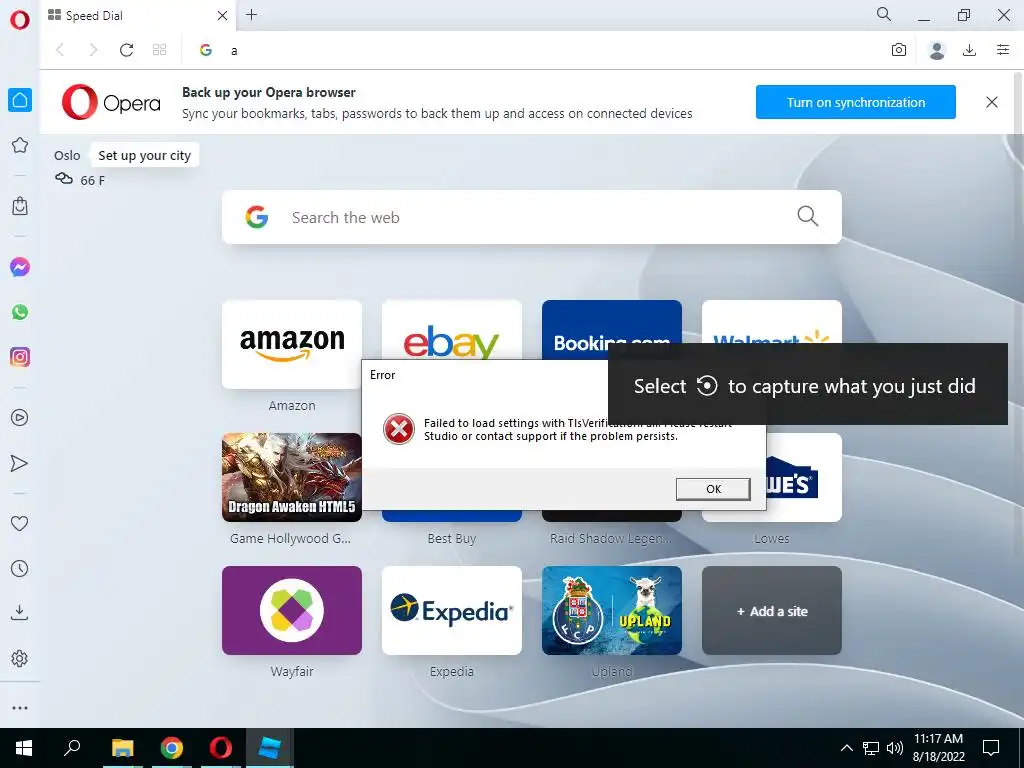Click the Reload page button
1024x768 pixels.
[126, 50]
